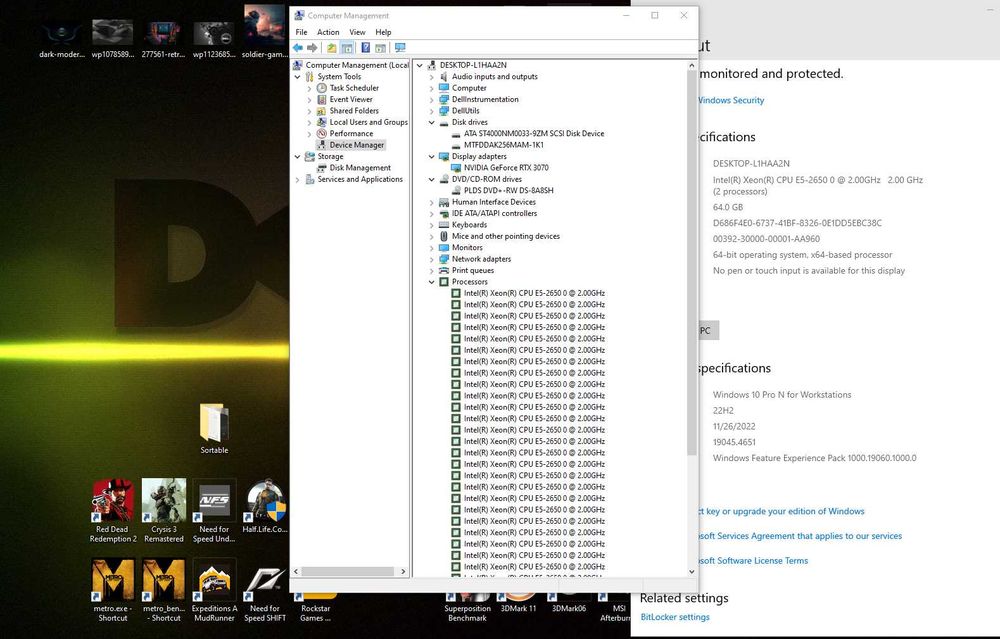
Task: Expand Services and Applications node
Action: point(298,180)
